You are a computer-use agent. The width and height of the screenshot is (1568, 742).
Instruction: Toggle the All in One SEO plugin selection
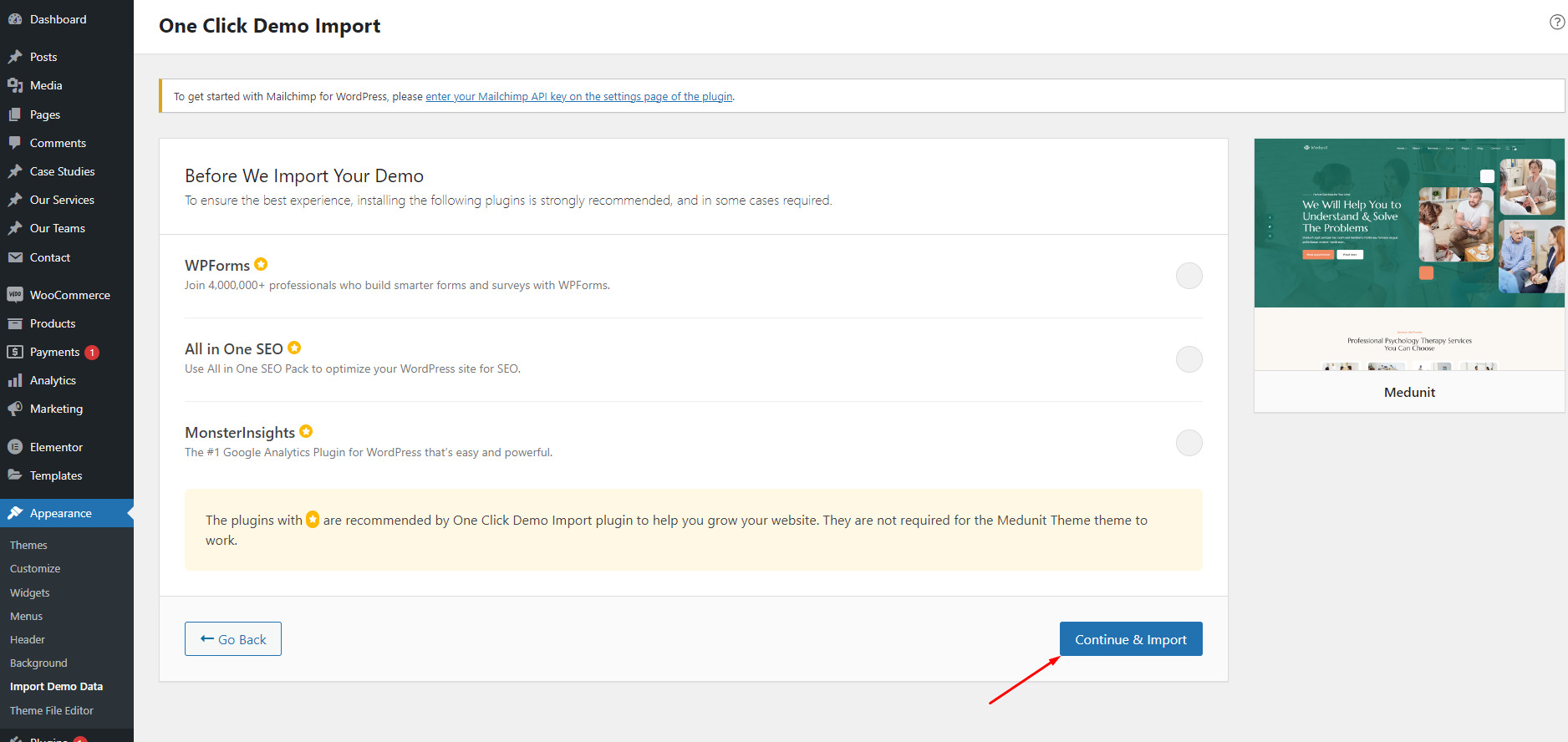[x=1189, y=359]
